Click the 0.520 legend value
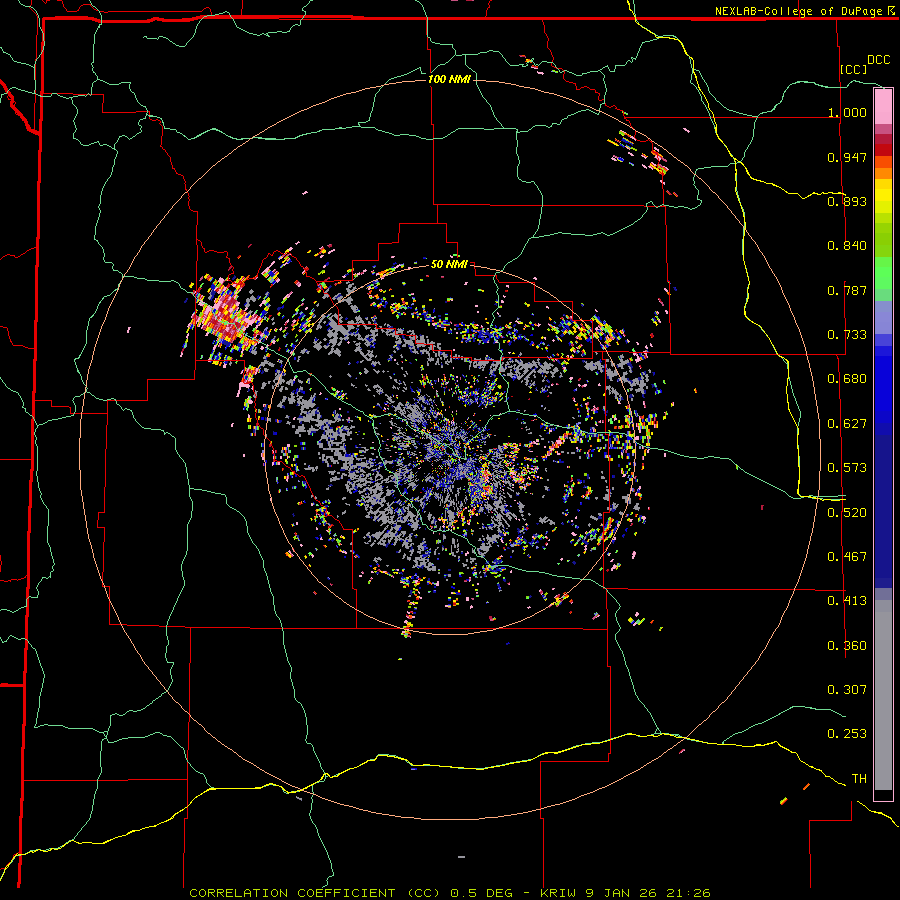This screenshot has width=900, height=900. (847, 513)
